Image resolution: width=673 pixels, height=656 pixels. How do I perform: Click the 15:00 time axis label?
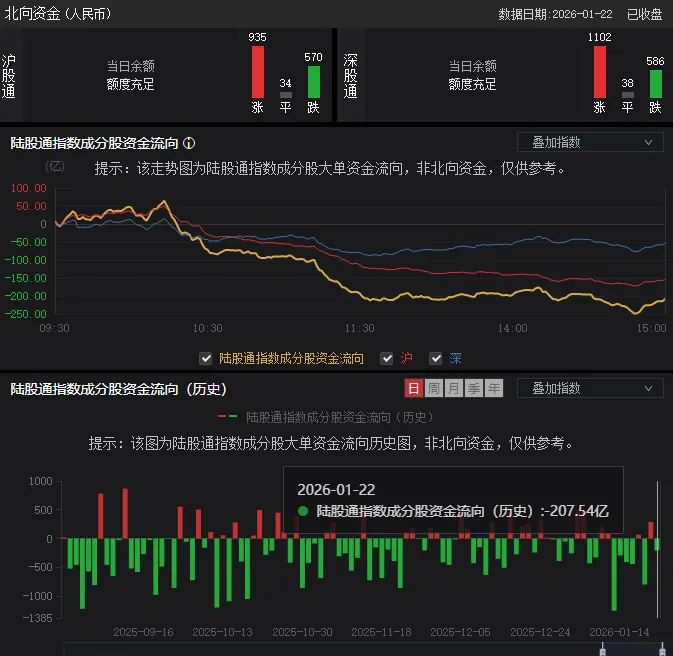click(x=651, y=328)
